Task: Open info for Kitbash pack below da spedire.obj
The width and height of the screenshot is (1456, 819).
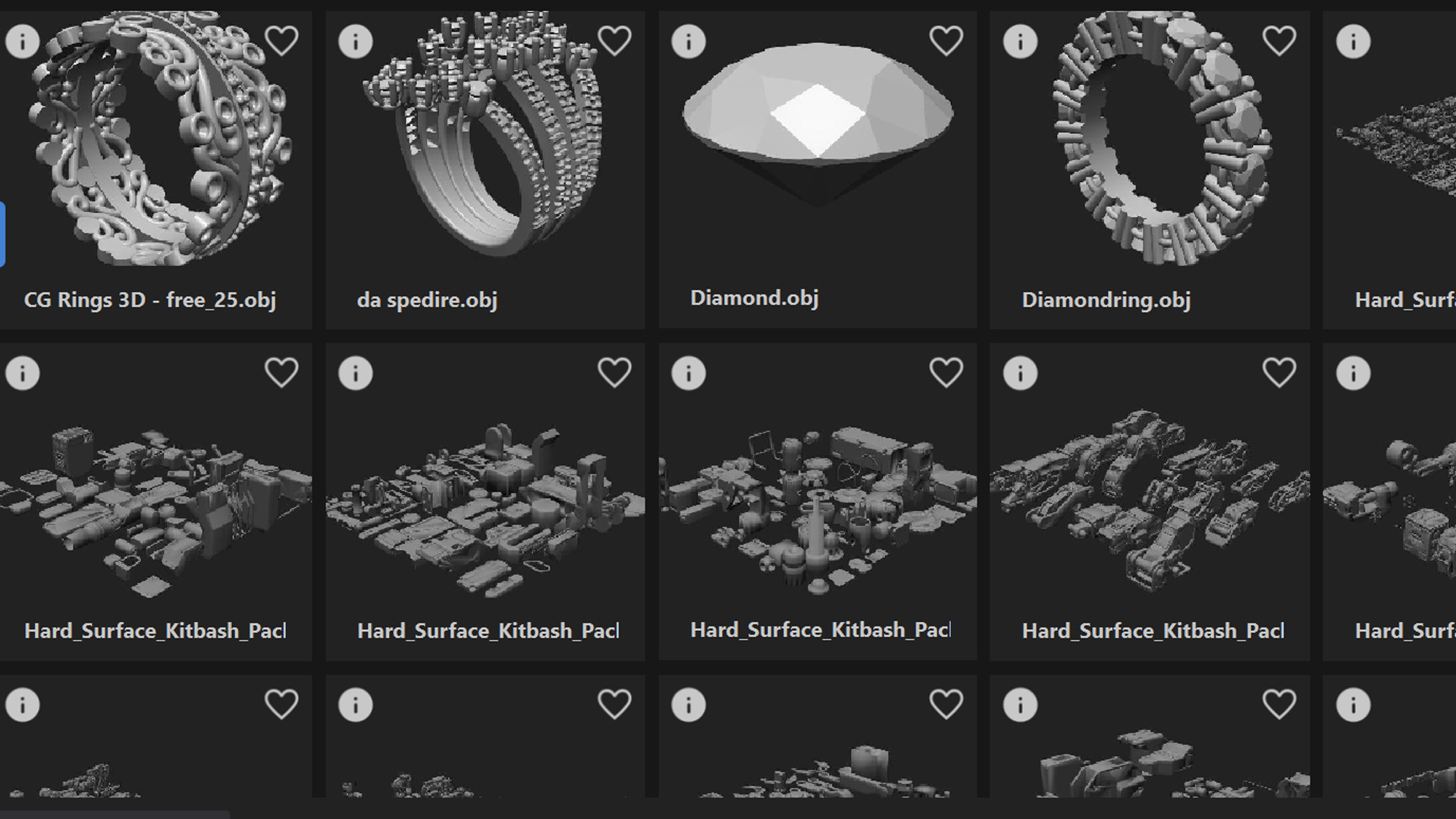Action: (356, 373)
